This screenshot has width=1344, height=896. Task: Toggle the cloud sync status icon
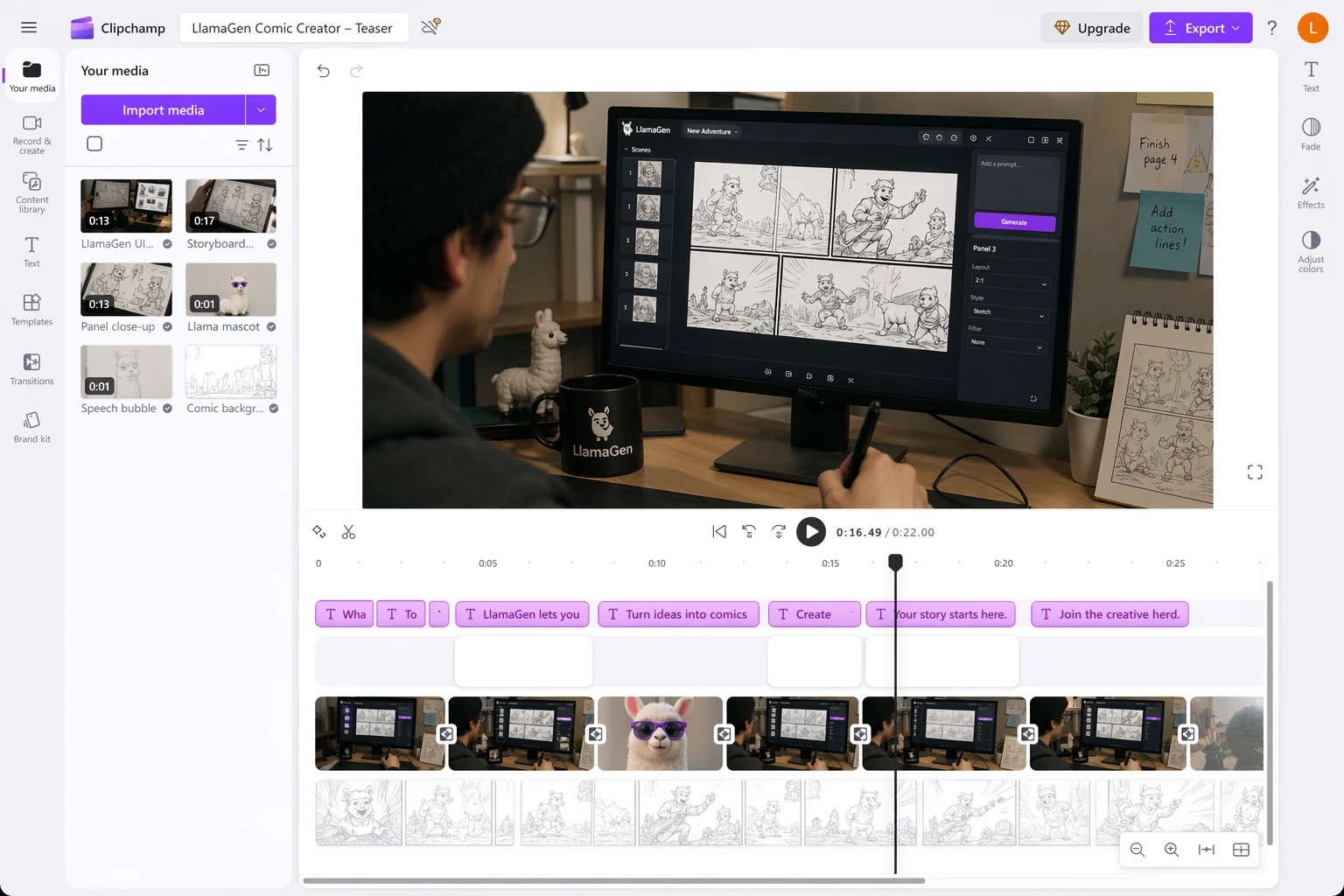click(x=430, y=27)
